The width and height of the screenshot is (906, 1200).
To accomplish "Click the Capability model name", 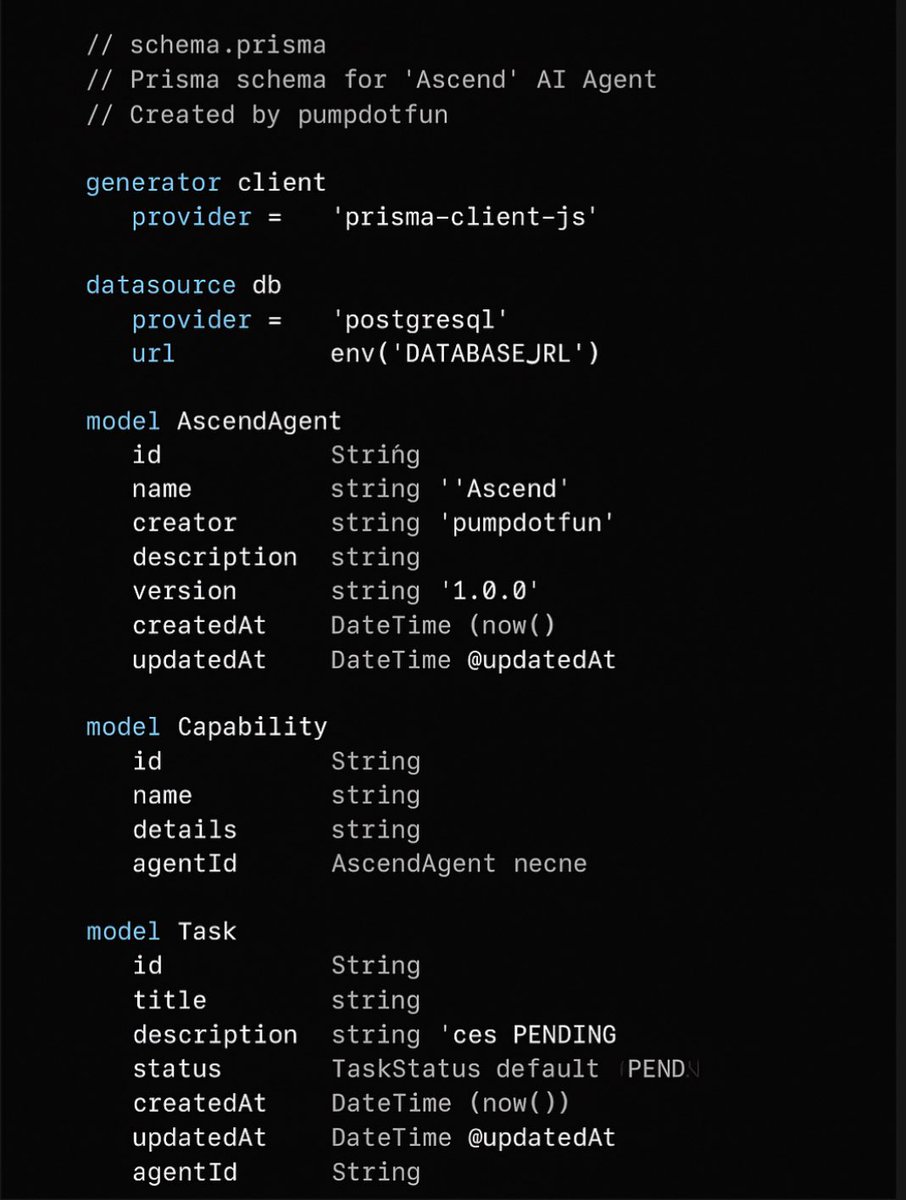I will 252,727.
